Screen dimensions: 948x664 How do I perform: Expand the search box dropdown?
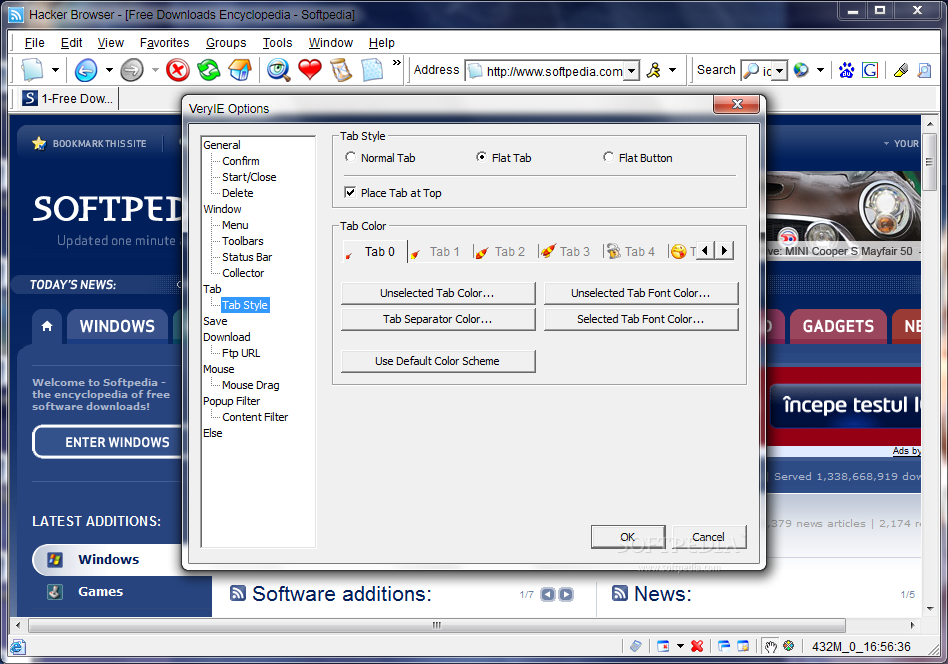[780, 71]
